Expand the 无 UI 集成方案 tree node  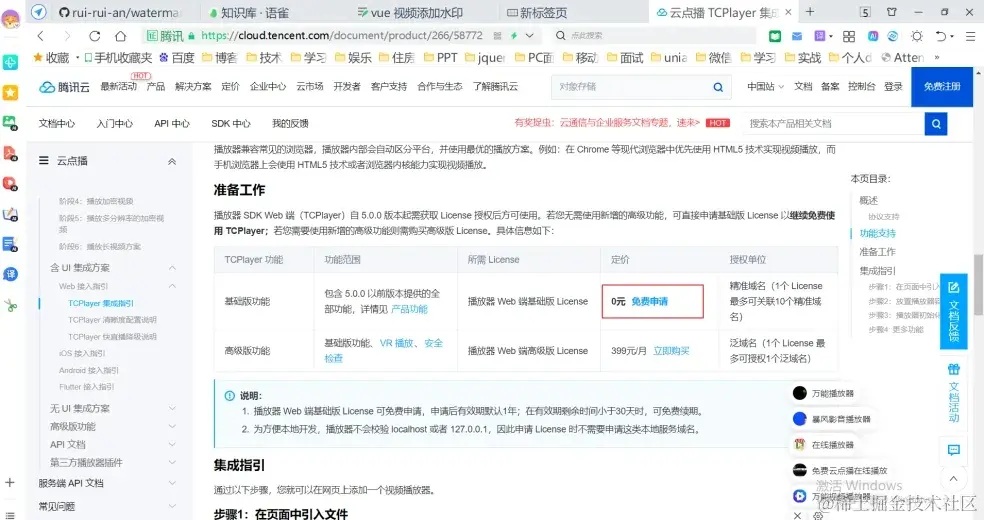[172, 408]
